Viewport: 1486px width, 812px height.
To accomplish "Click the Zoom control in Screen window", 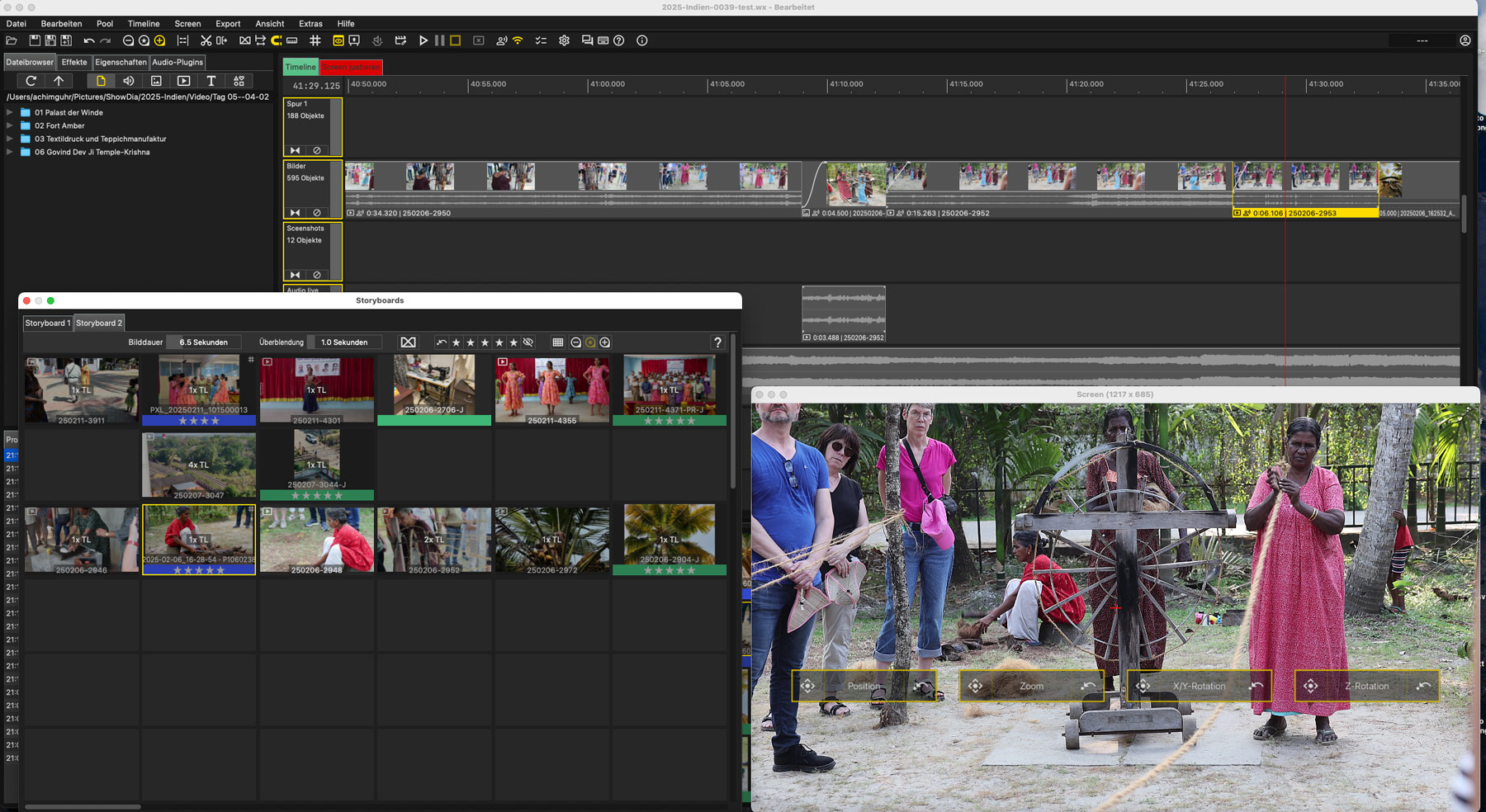I will (1031, 686).
